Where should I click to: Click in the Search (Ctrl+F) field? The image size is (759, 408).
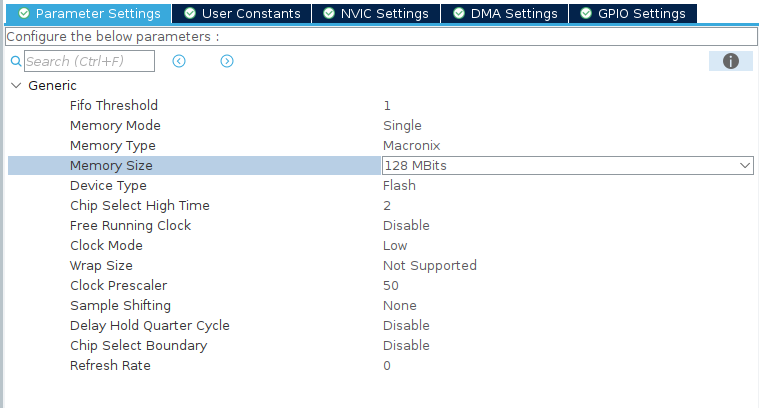click(x=88, y=62)
